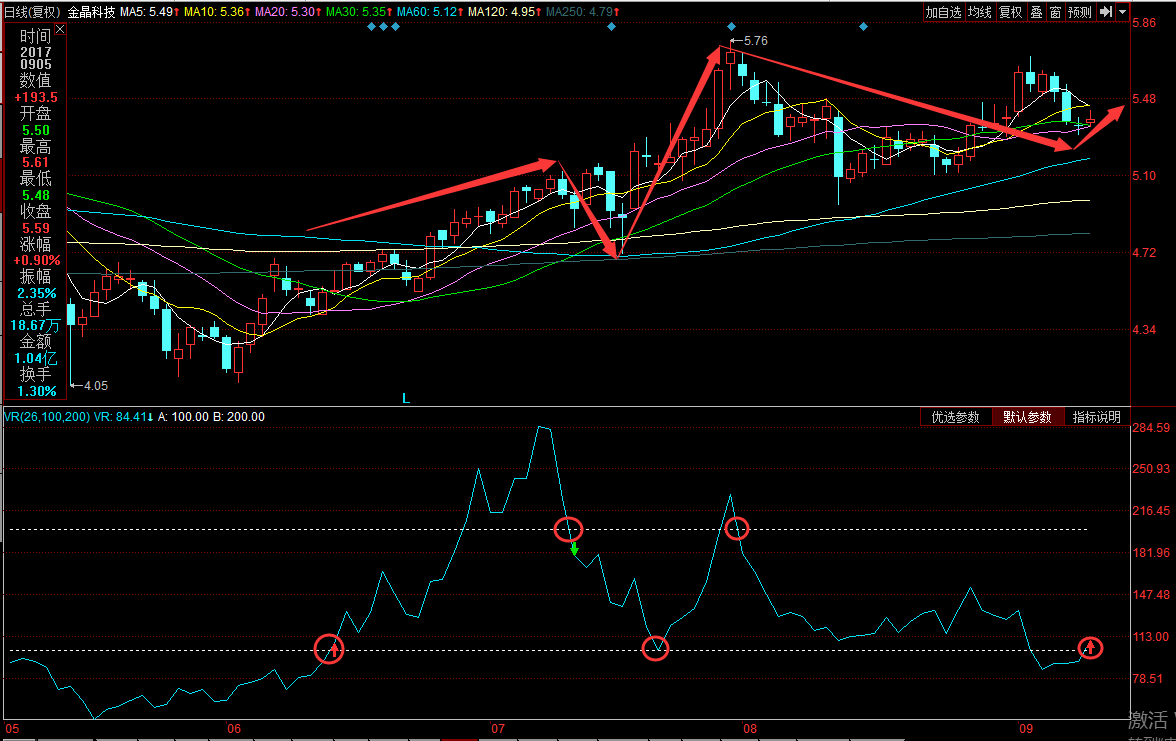Open the 指标说明 indicator description
The image size is (1176, 741).
tap(1096, 417)
